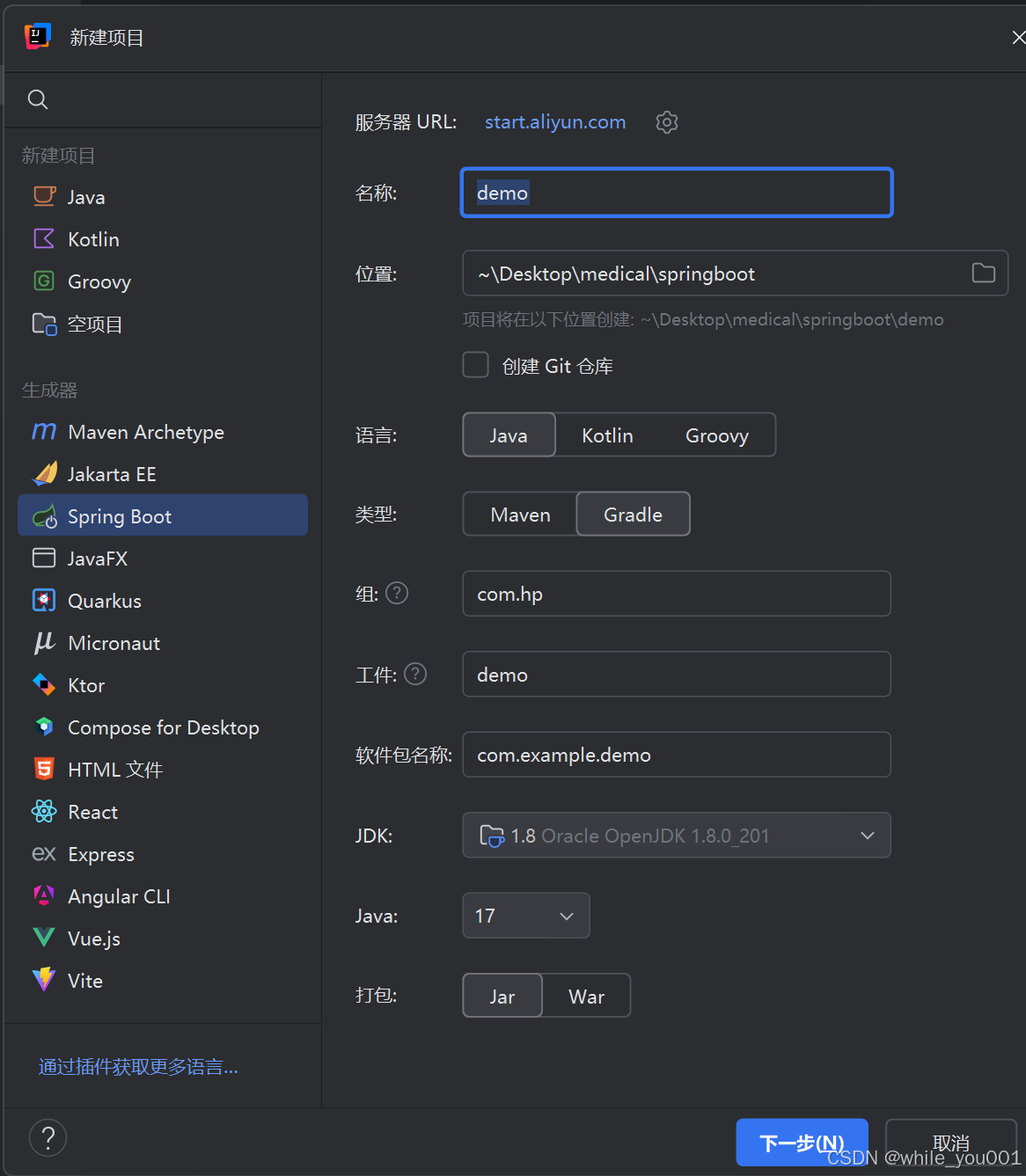Click the Angular CLI logo icon
The width and height of the screenshot is (1026, 1176).
coord(44,896)
